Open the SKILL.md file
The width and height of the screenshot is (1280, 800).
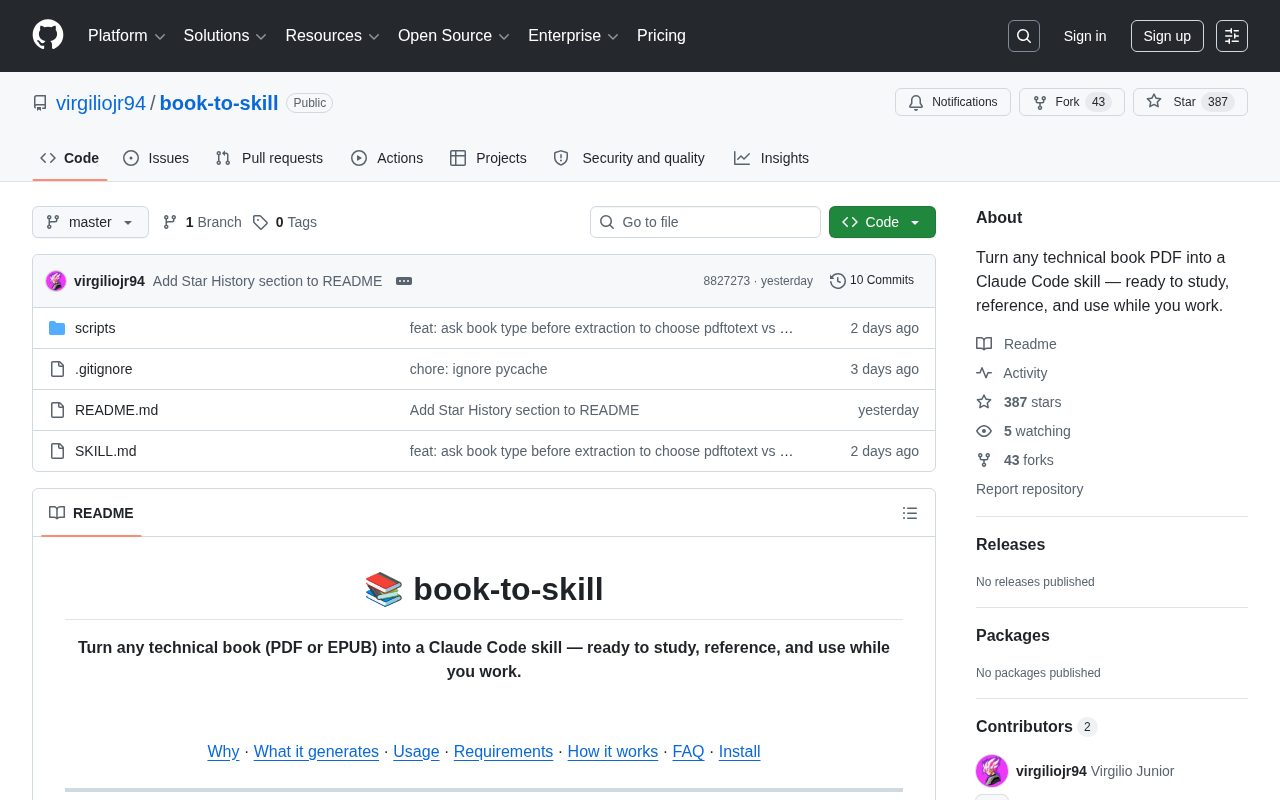coord(105,451)
